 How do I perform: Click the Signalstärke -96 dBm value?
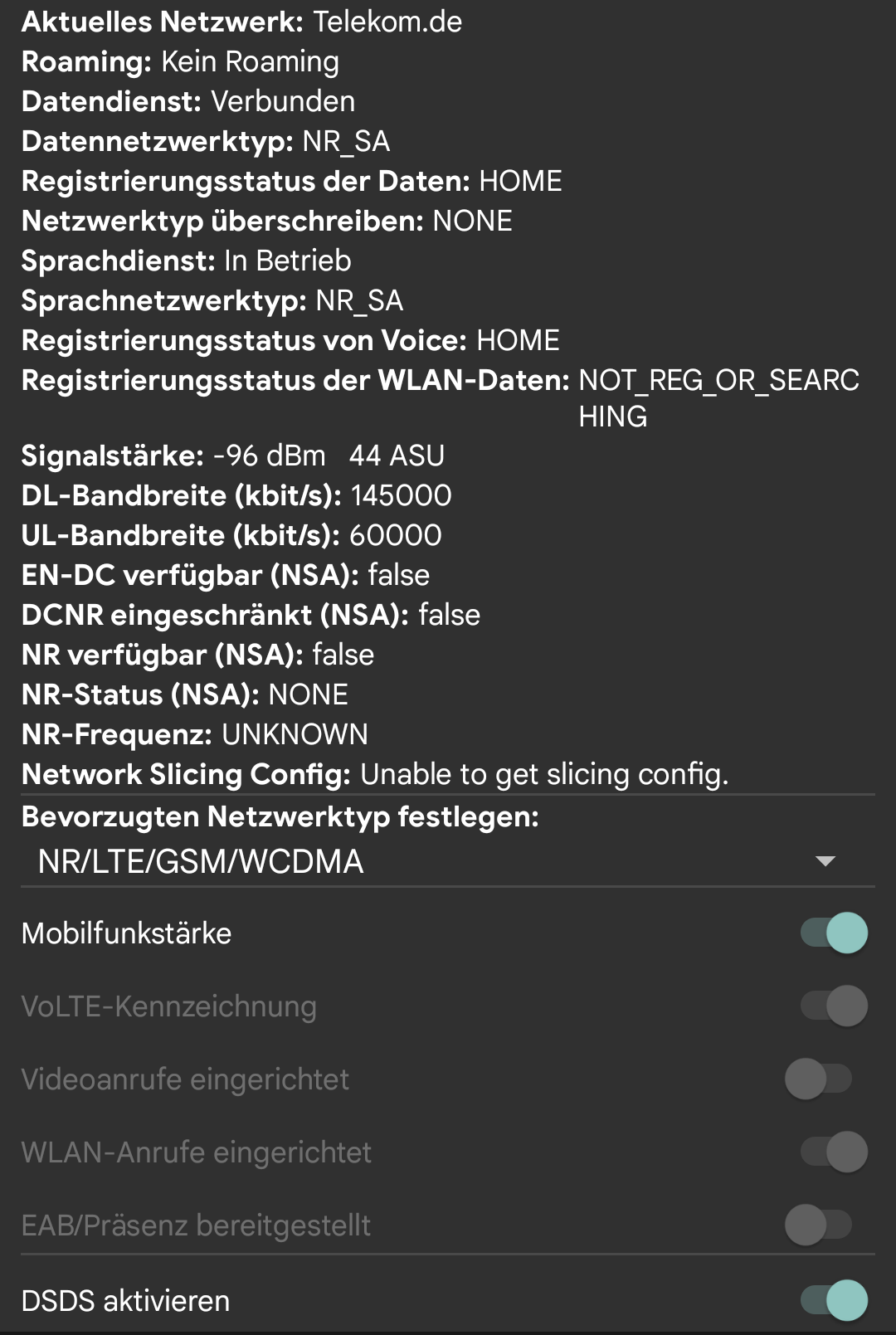[x=232, y=455]
